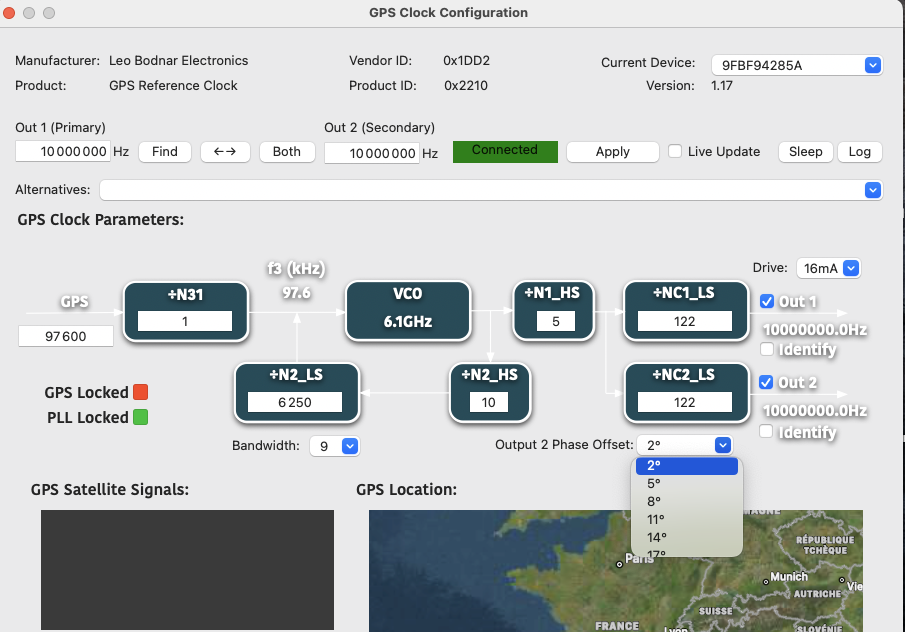
Task: Click the Product ID value 0x2210
Action: (x=466, y=85)
